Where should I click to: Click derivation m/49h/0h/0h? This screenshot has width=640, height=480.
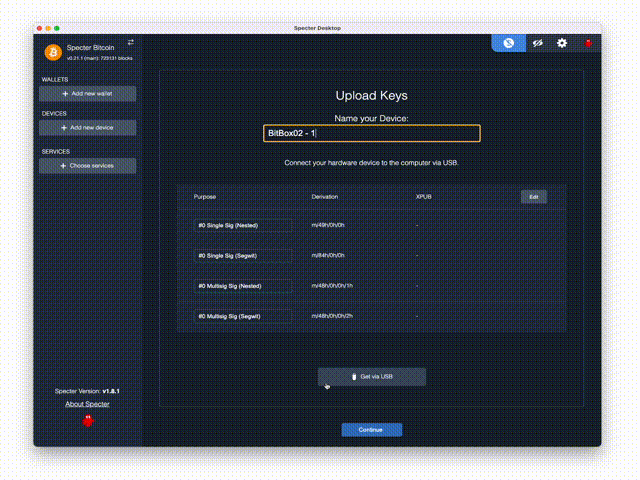(x=328, y=225)
